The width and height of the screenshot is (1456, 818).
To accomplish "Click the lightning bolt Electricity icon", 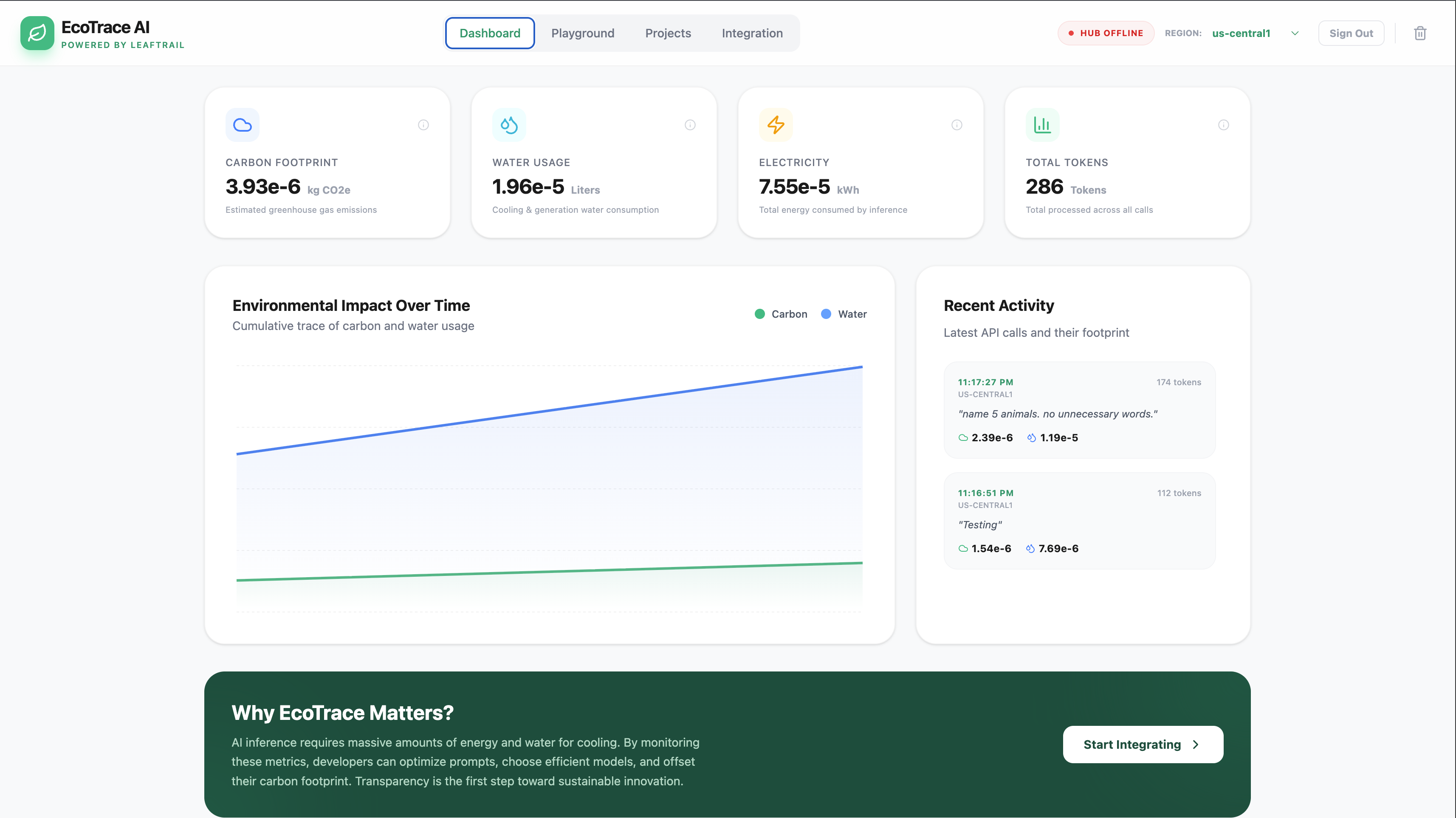I will point(776,125).
